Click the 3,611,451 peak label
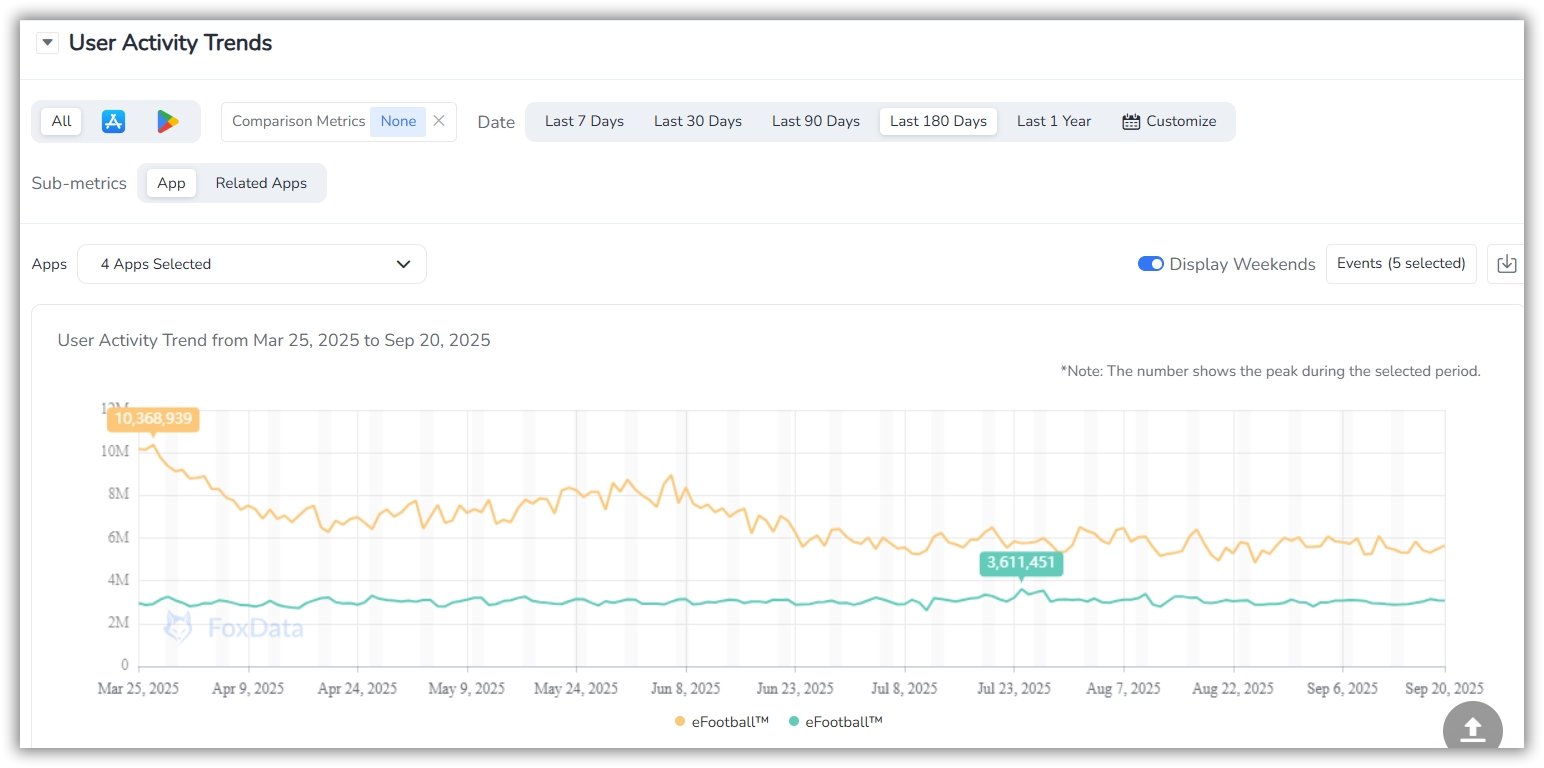The width and height of the screenshot is (1544, 768). coord(1021,563)
